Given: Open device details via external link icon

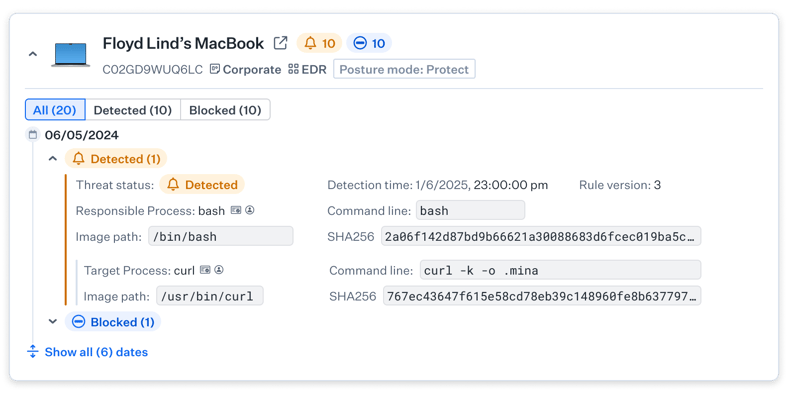Looking at the screenshot, I should (280, 43).
